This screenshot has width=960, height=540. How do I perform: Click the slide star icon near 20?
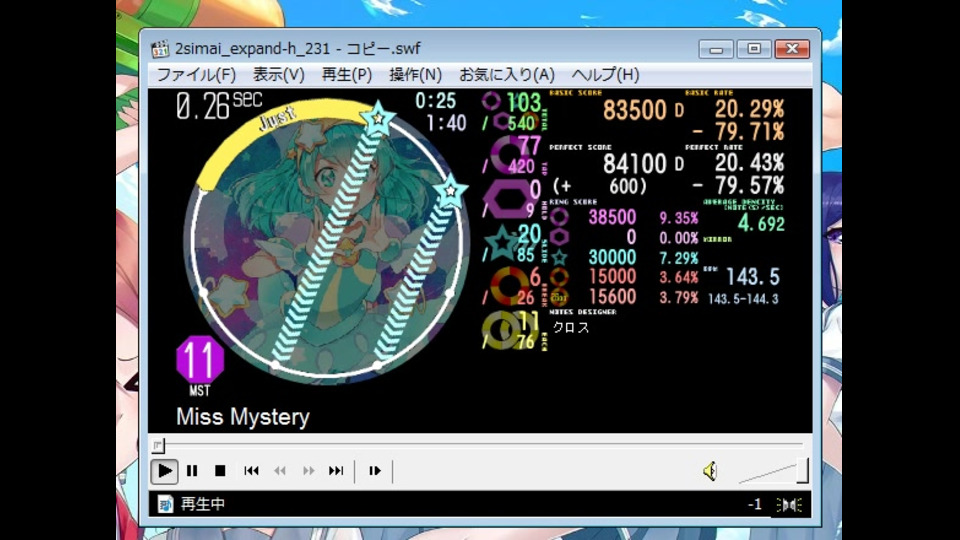pyautogui.click(x=502, y=243)
